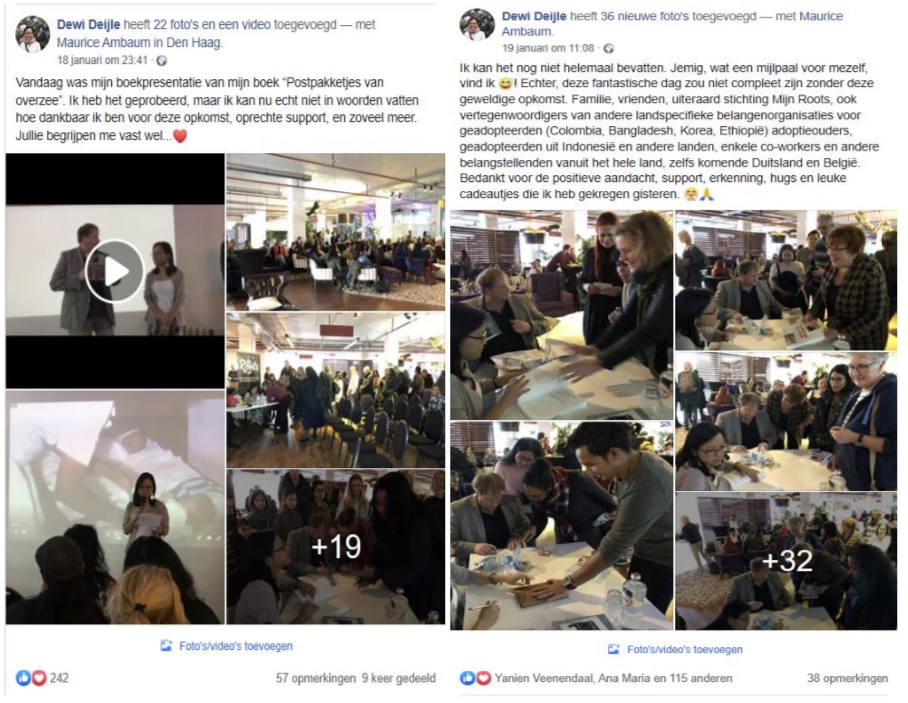Click Foto's/video's toevoegen under right post

point(684,650)
